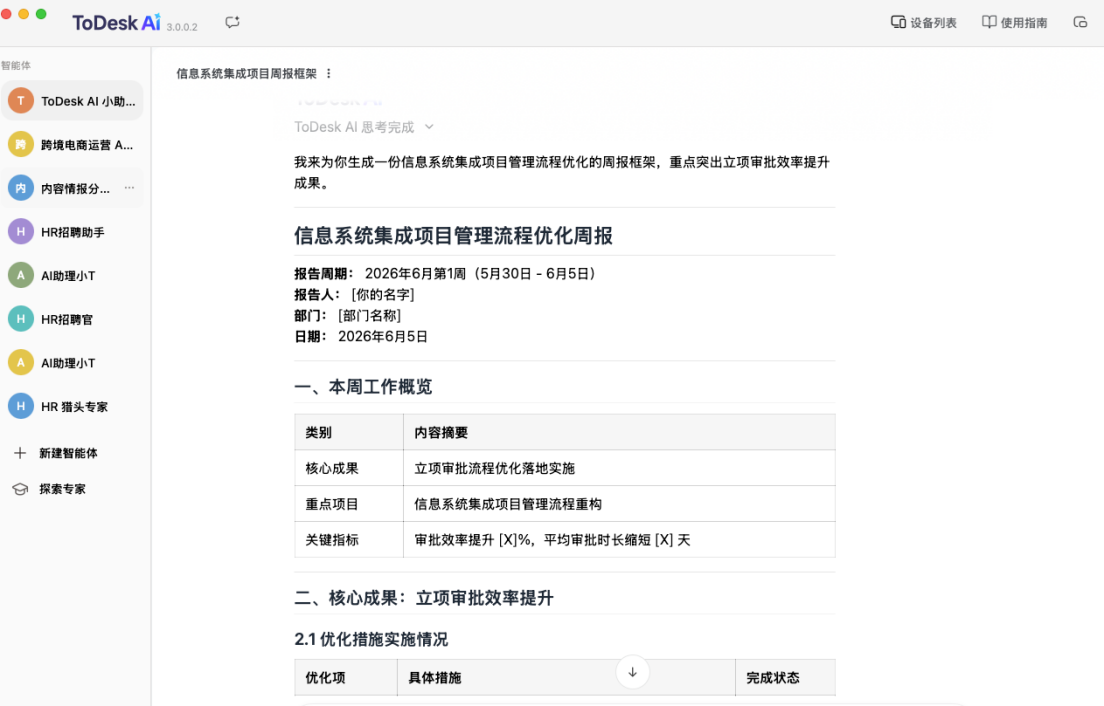
Task: Click the 智能体 sidebar label
Action: 15,65
